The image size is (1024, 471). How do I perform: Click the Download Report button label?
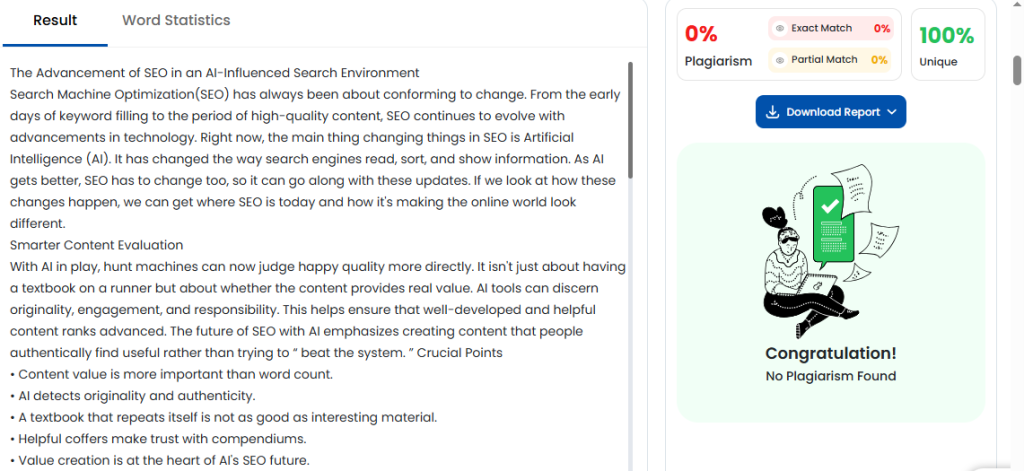[x=833, y=112]
